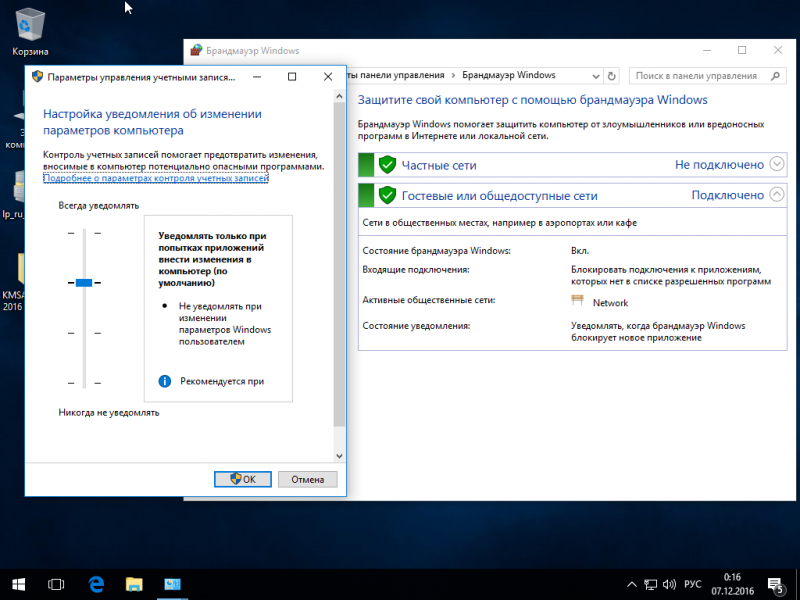Minimize the UAC settings dialog

coord(257,77)
